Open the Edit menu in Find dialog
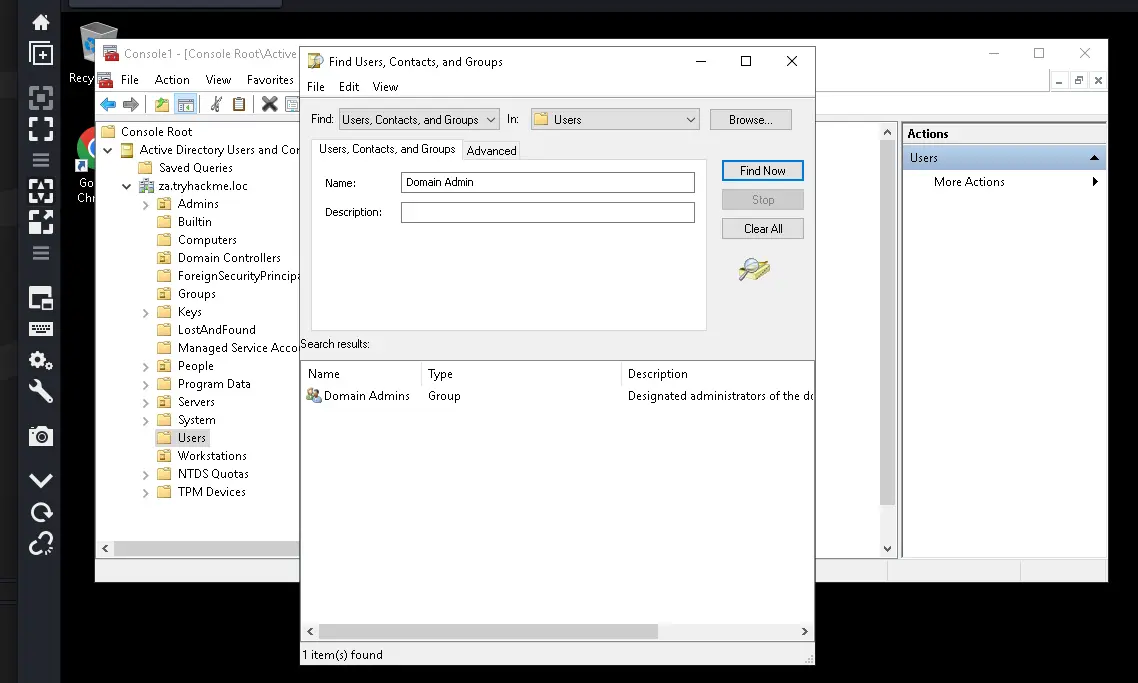The image size is (1138, 683). (348, 86)
